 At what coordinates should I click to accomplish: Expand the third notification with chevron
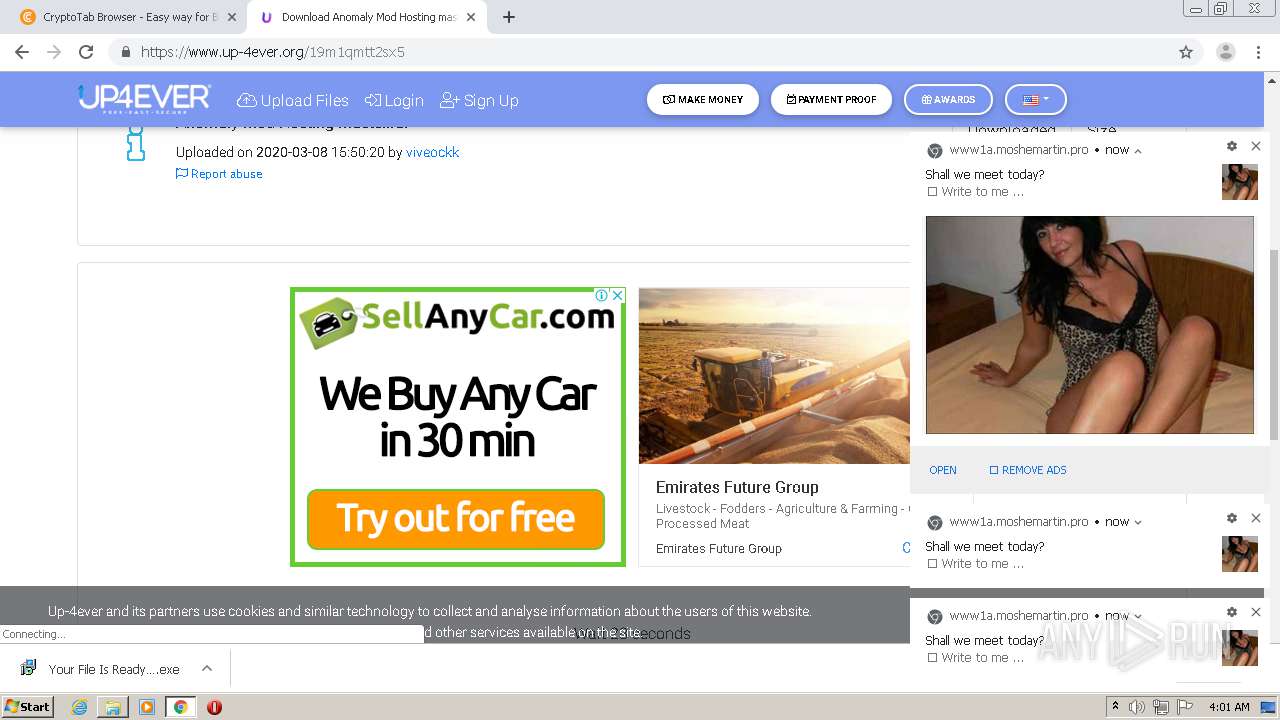click(x=1138, y=616)
